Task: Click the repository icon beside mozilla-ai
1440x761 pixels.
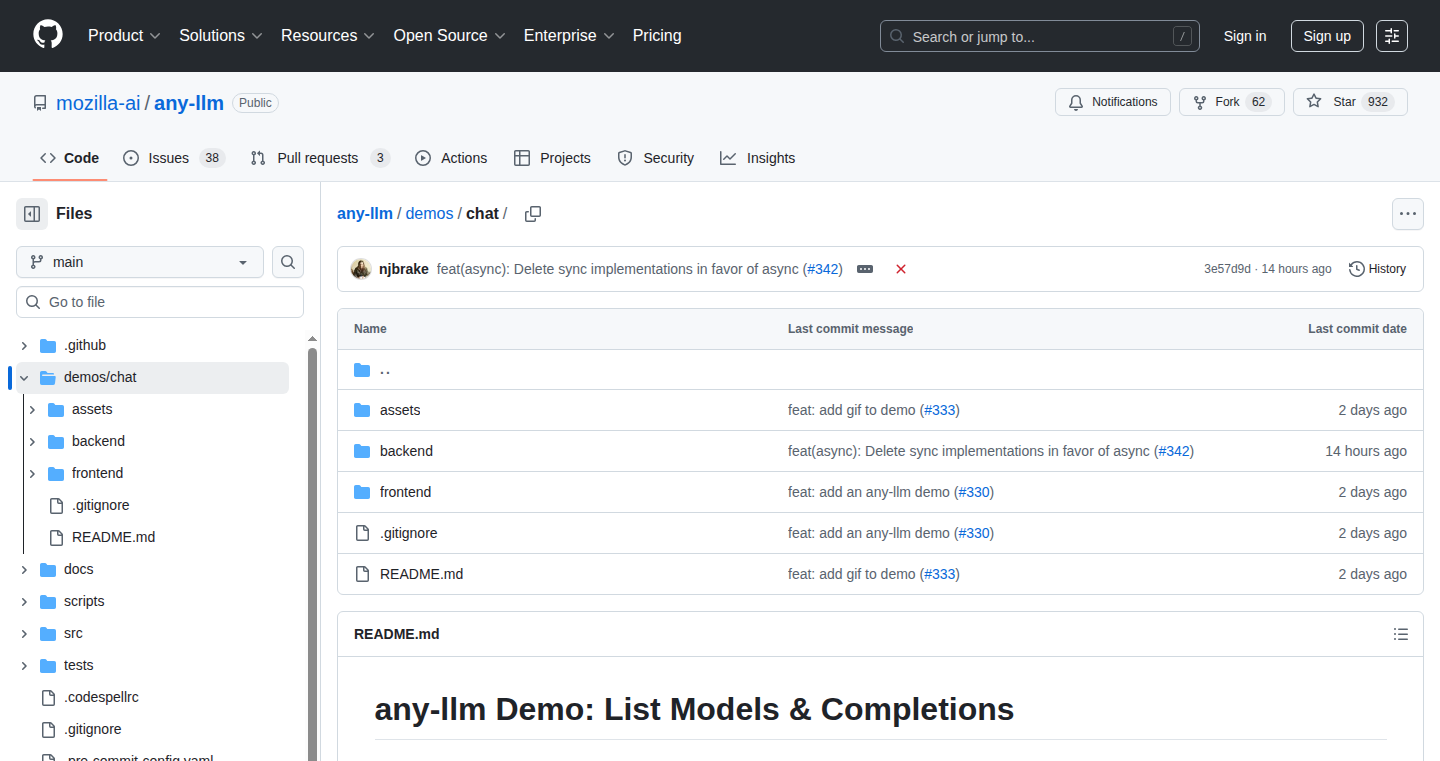Action: (x=40, y=103)
